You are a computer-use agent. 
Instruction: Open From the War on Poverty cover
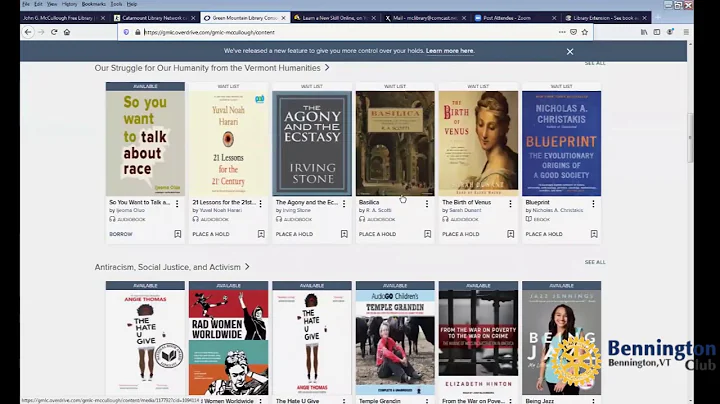click(478, 342)
